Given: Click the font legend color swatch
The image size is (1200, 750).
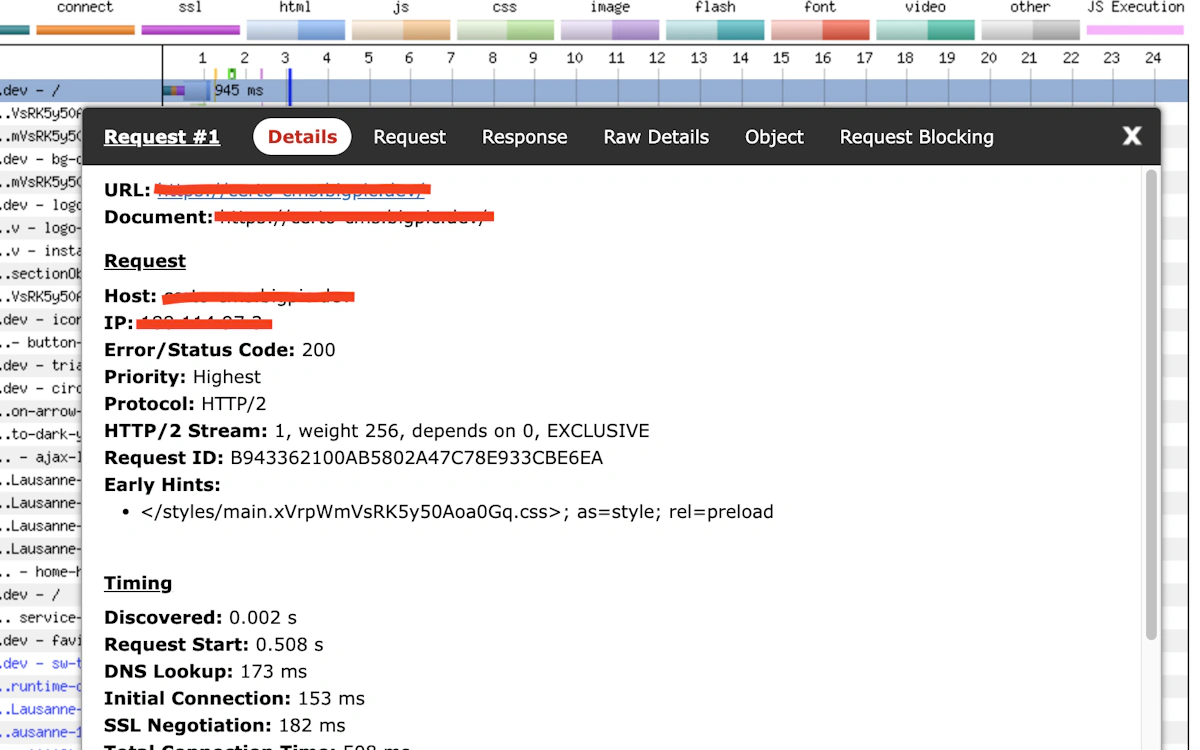Looking at the screenshot, I should (820, 30).
